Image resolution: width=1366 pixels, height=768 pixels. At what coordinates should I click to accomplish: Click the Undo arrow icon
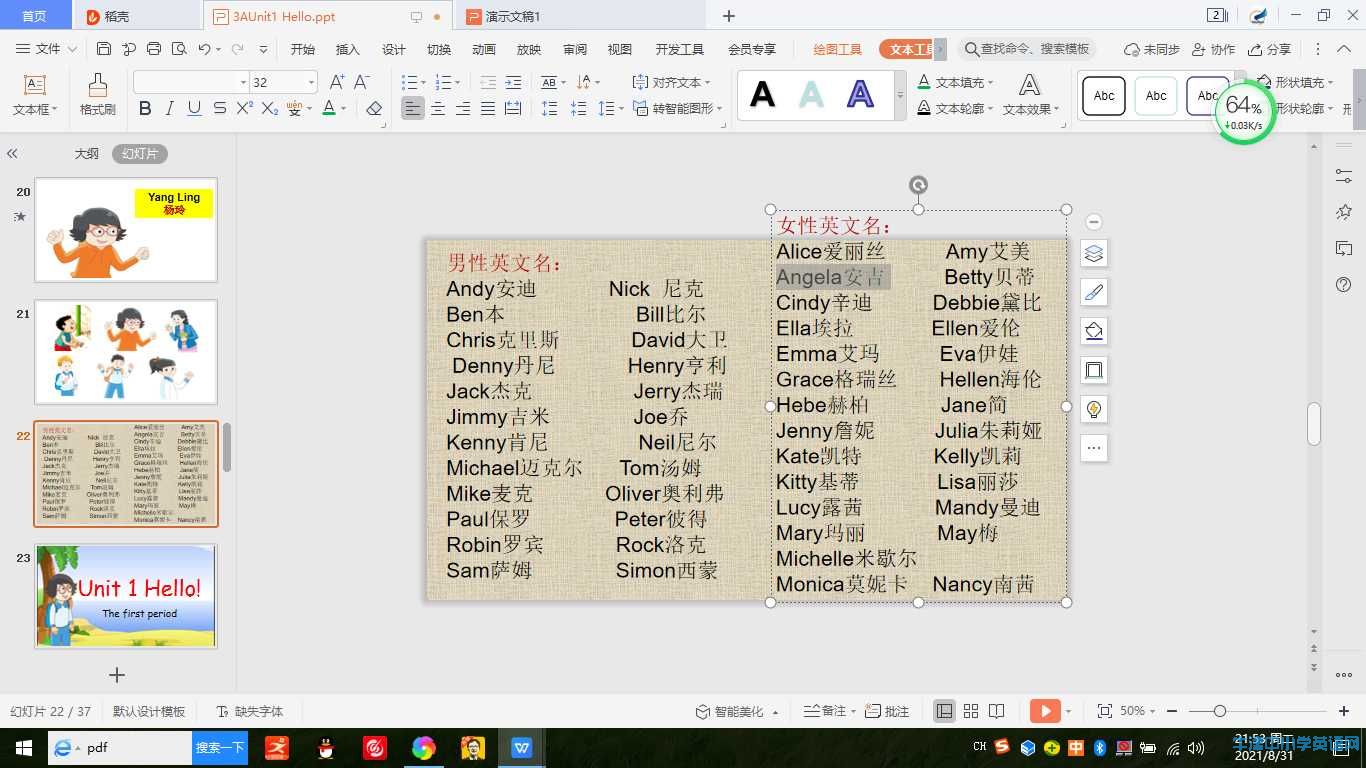[204, 49]
